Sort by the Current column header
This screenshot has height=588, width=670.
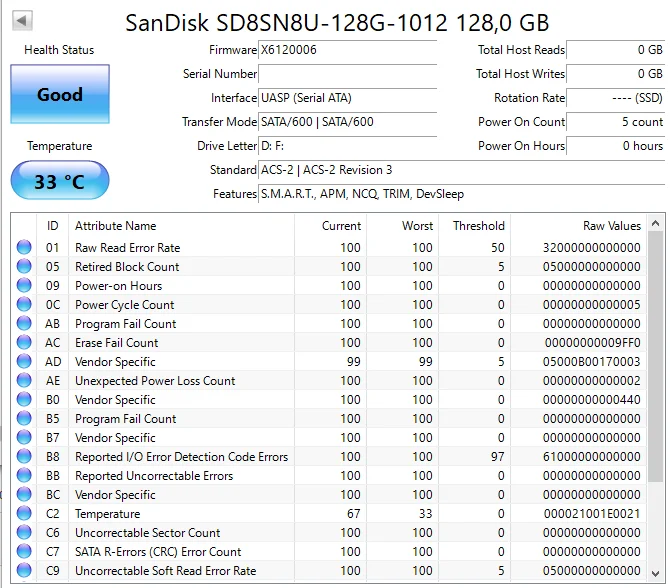[330, 226]
